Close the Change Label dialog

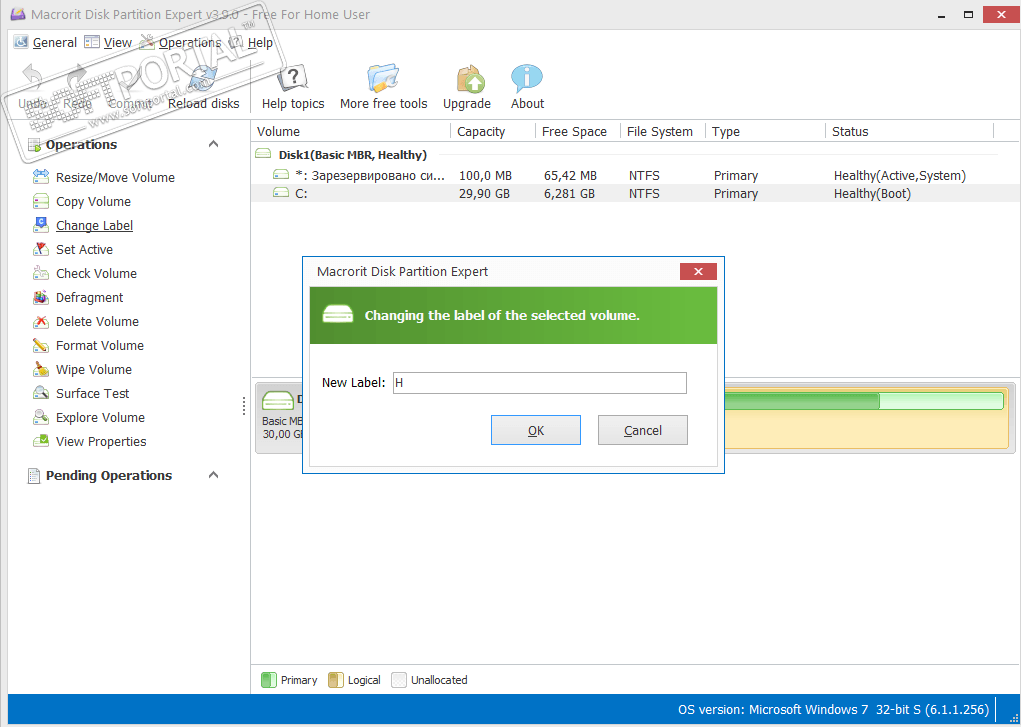[698, 272]
